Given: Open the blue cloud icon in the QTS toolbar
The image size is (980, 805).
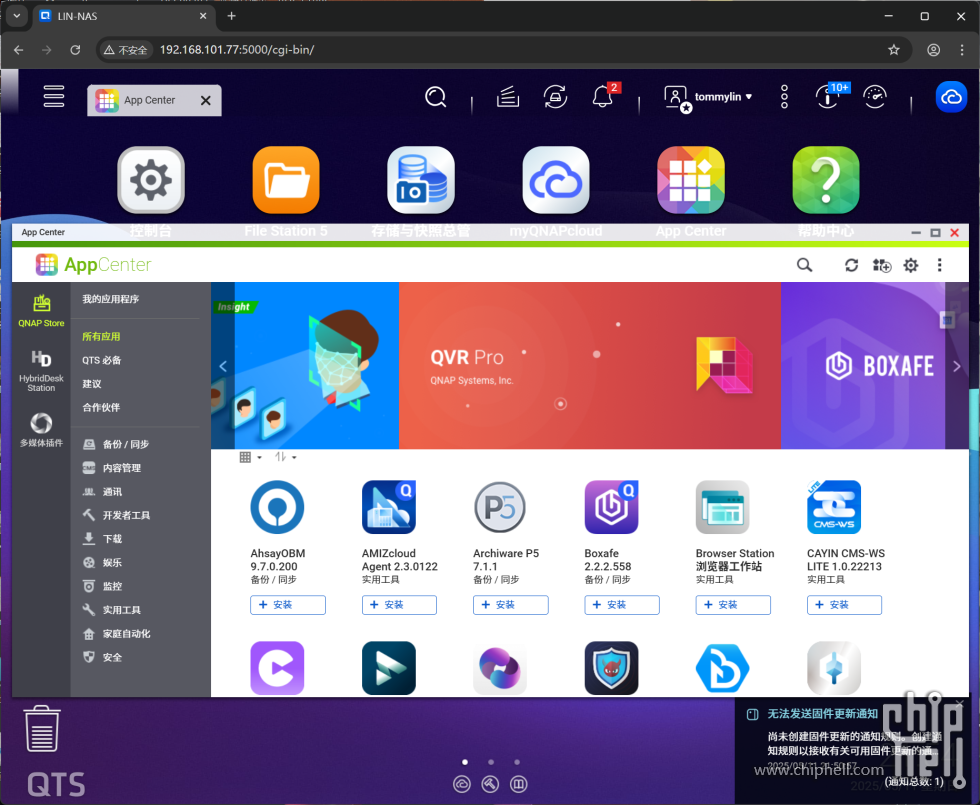Looking at the screenshot, I should pyautogui.click(x=951, y=97).
